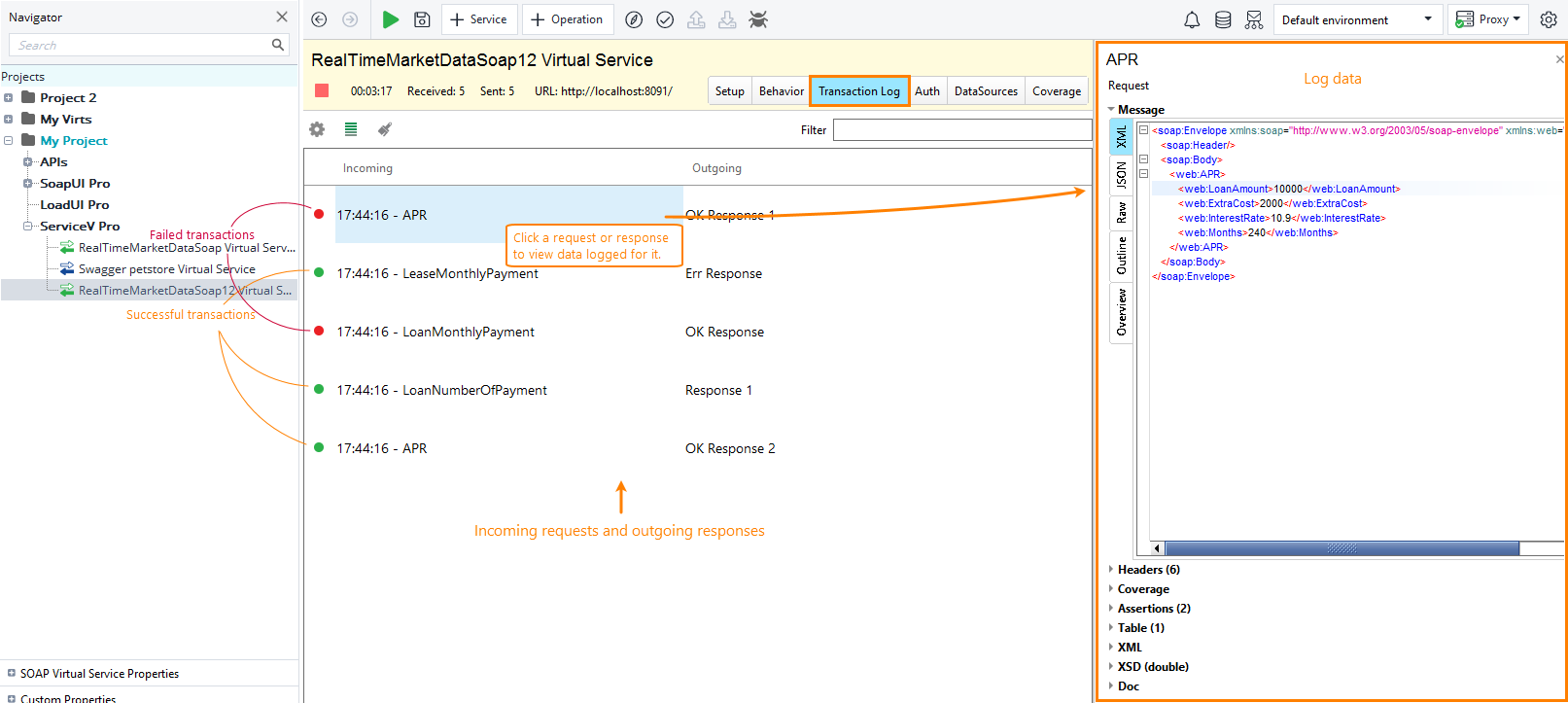Select Swagger petstore Virtual Service
Screen dimensions: 1568x703
pos(167,269)
